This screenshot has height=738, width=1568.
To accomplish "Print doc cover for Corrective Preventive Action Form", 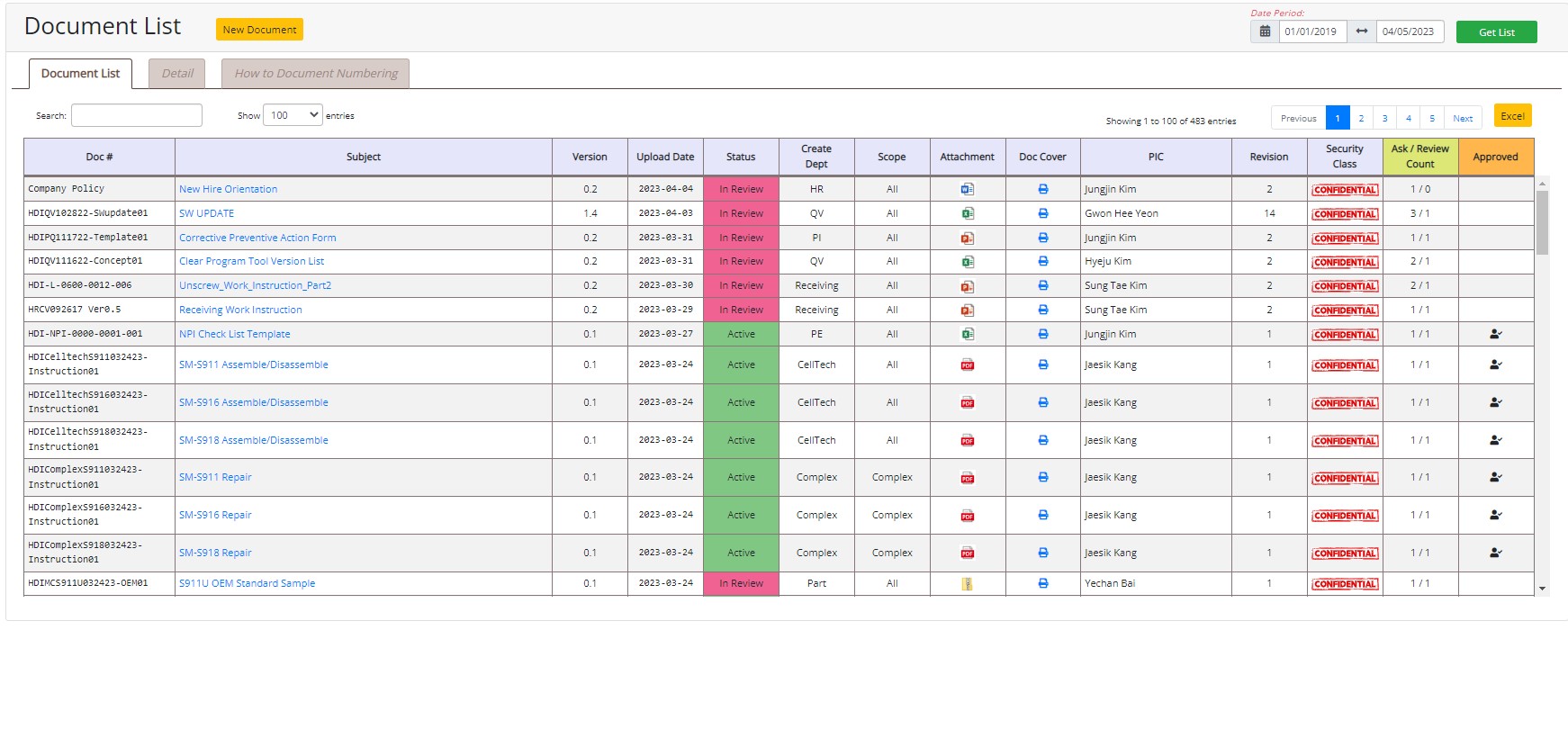I will 1042,238.
